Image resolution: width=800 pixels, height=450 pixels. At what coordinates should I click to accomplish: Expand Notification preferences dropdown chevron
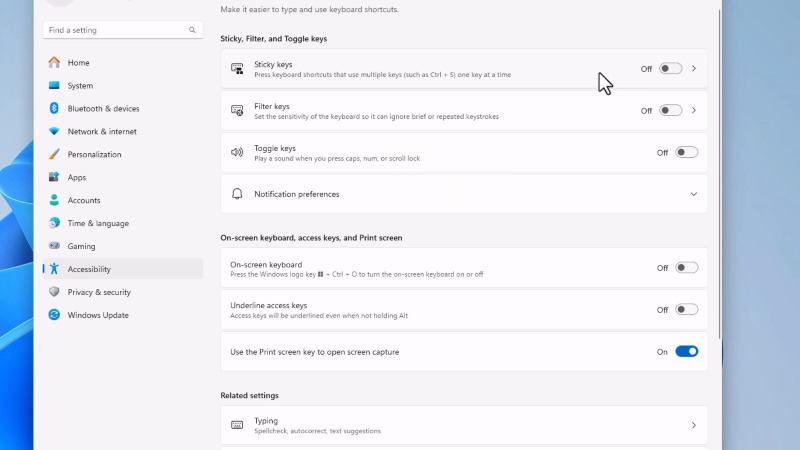[694, 194]
